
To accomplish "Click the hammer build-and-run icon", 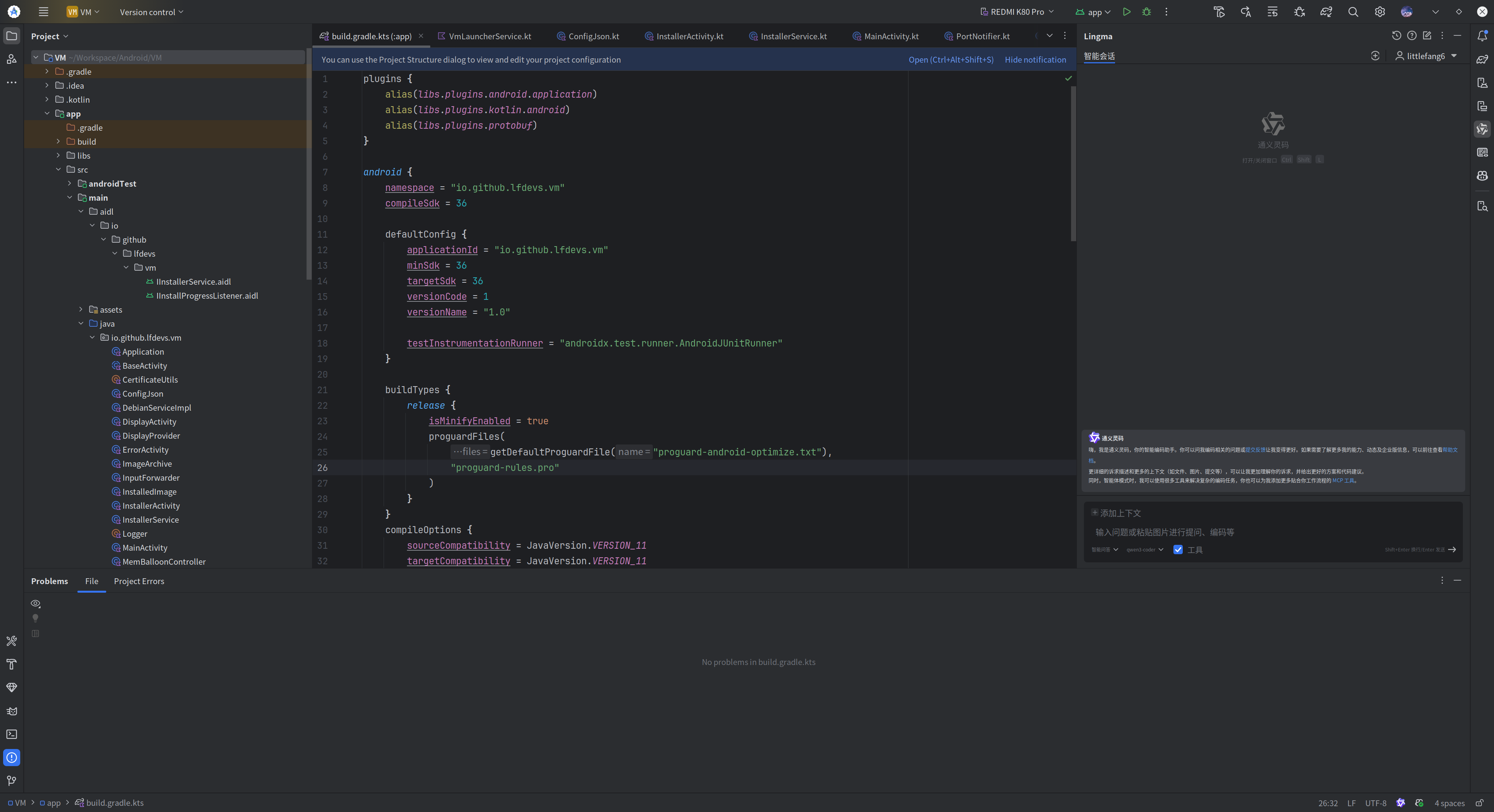I will click(x=1219, y=12).
